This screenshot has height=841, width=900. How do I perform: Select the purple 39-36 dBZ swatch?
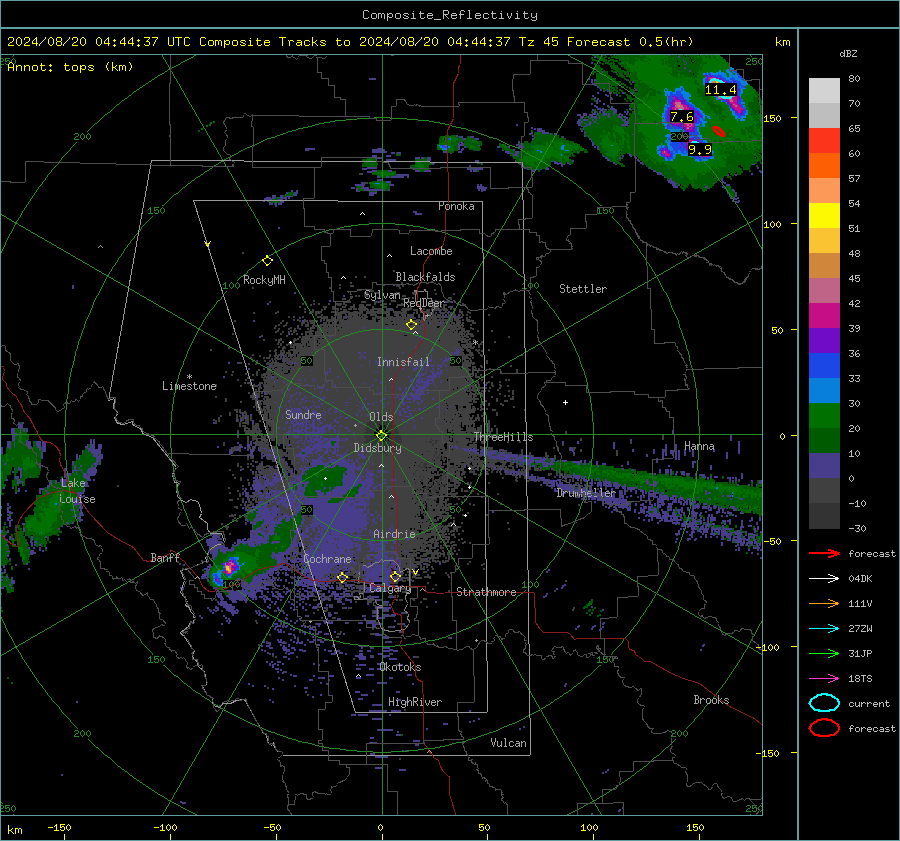click(824, 341)
